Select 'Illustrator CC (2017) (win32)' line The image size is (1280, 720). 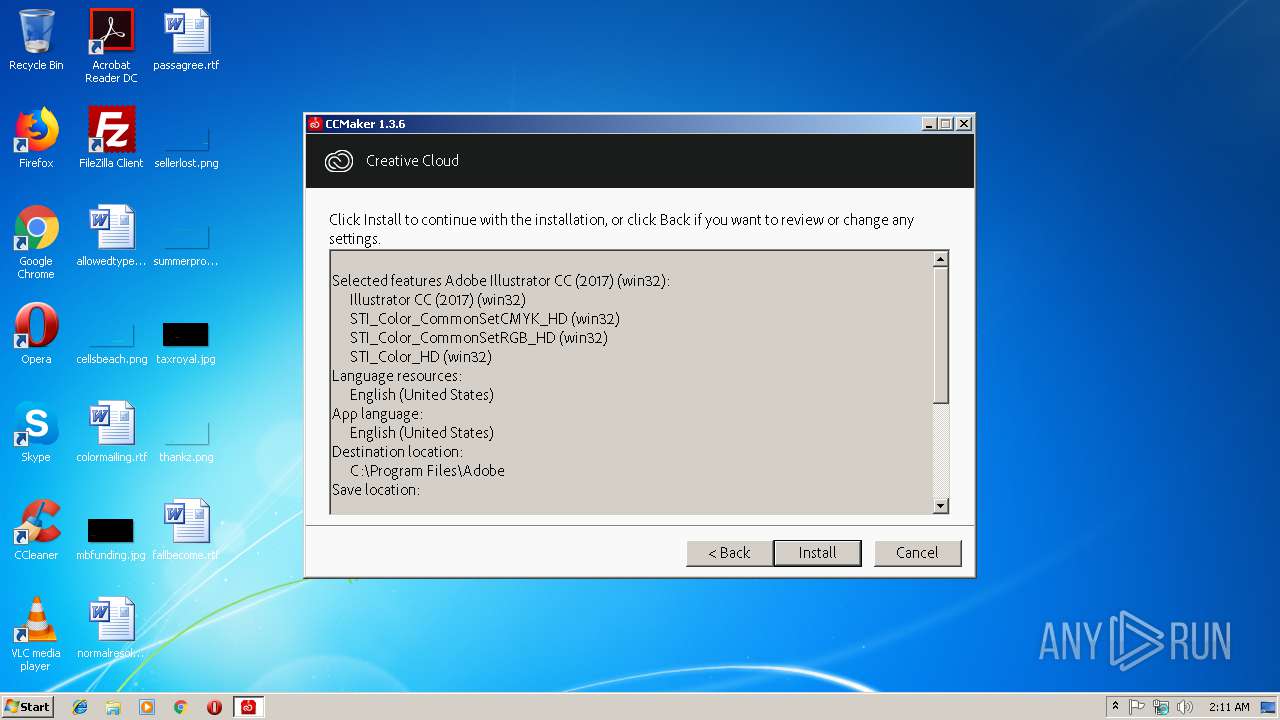tap(437, 299)
